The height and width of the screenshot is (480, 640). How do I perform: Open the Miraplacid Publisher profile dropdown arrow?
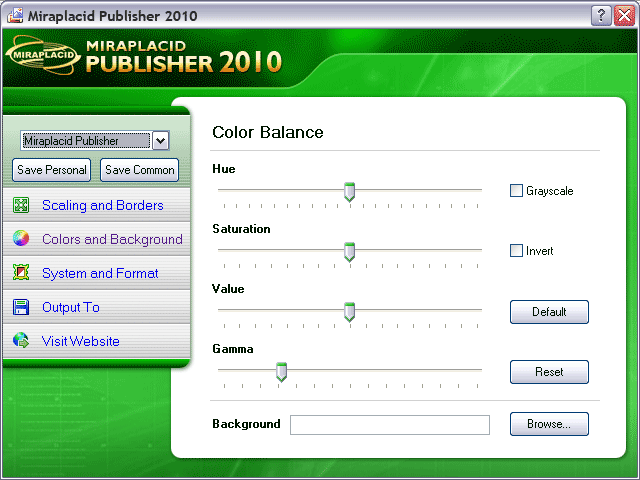click(160, 141)
